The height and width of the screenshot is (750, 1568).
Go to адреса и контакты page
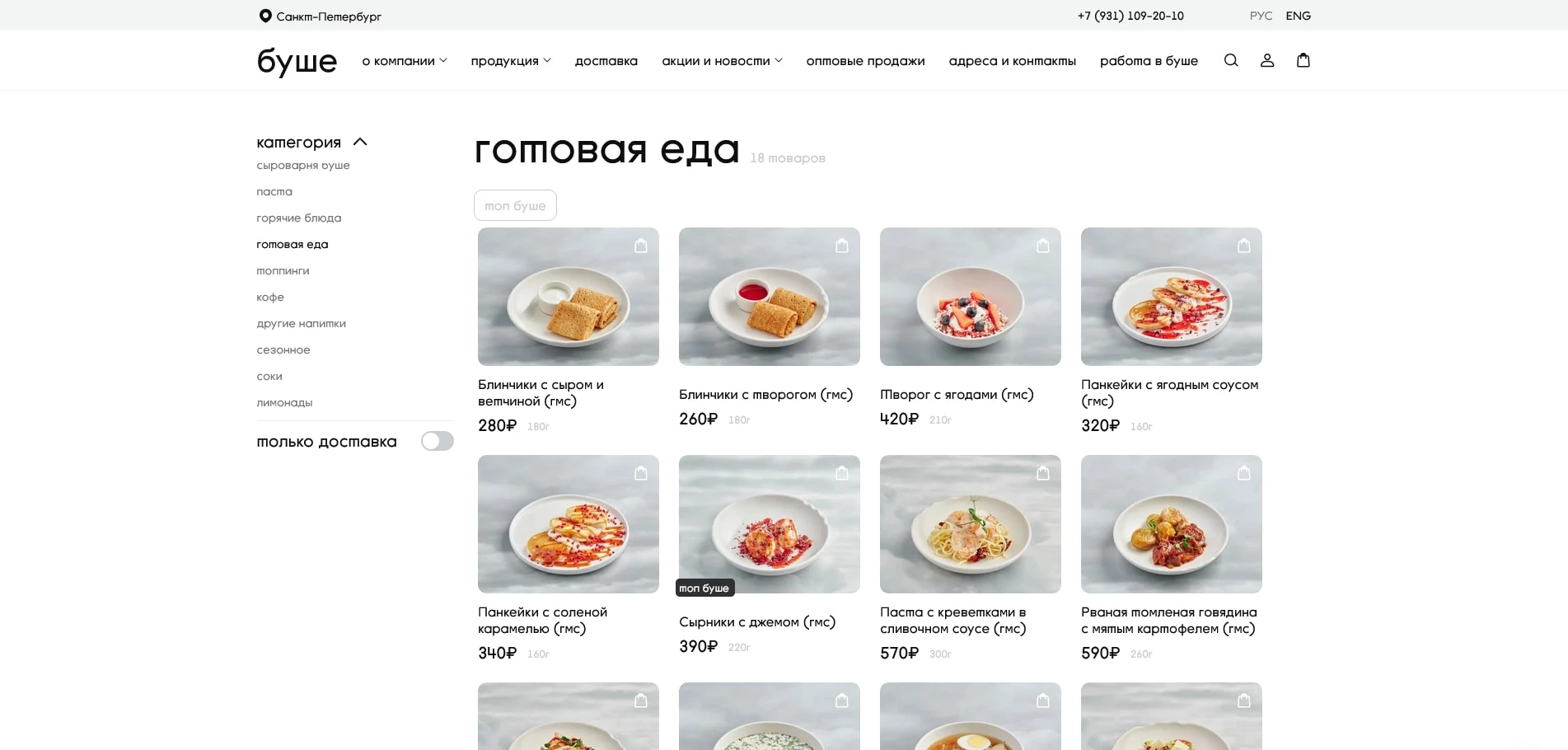point(1013,61)
